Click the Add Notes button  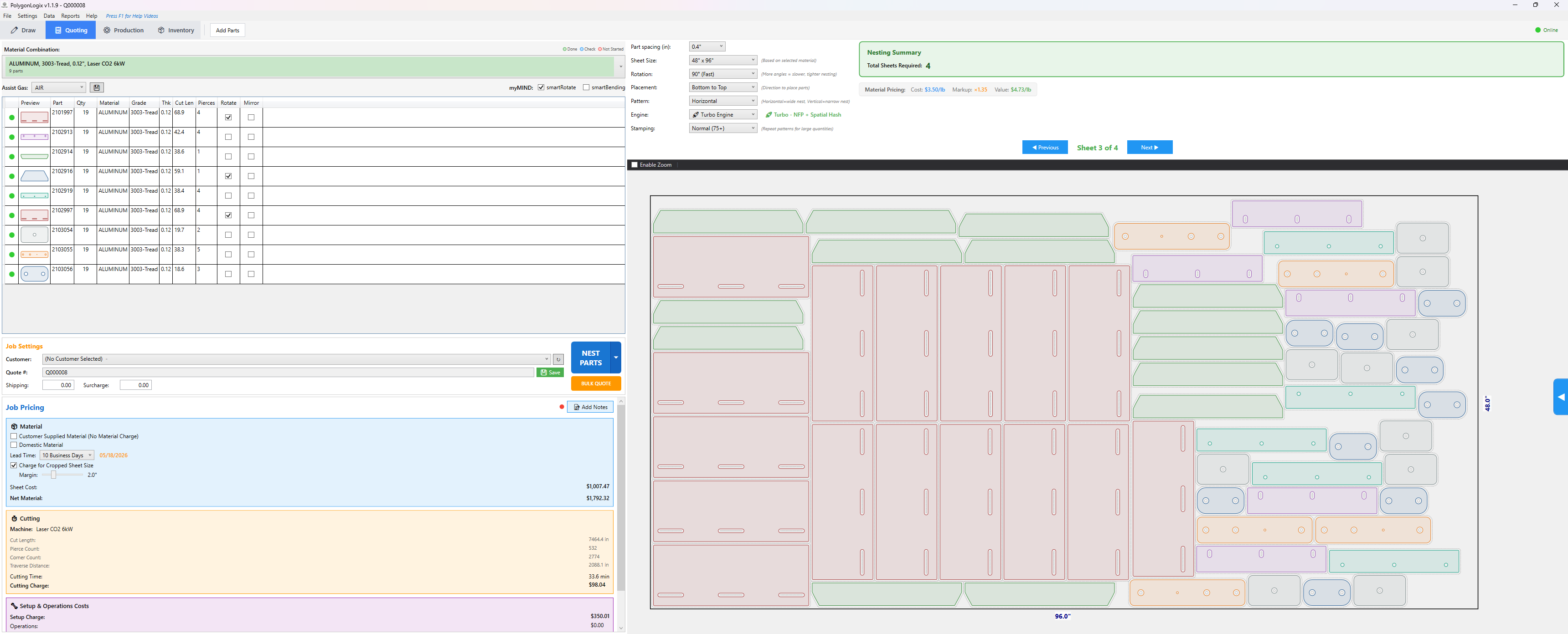click(x=590, y=407)
